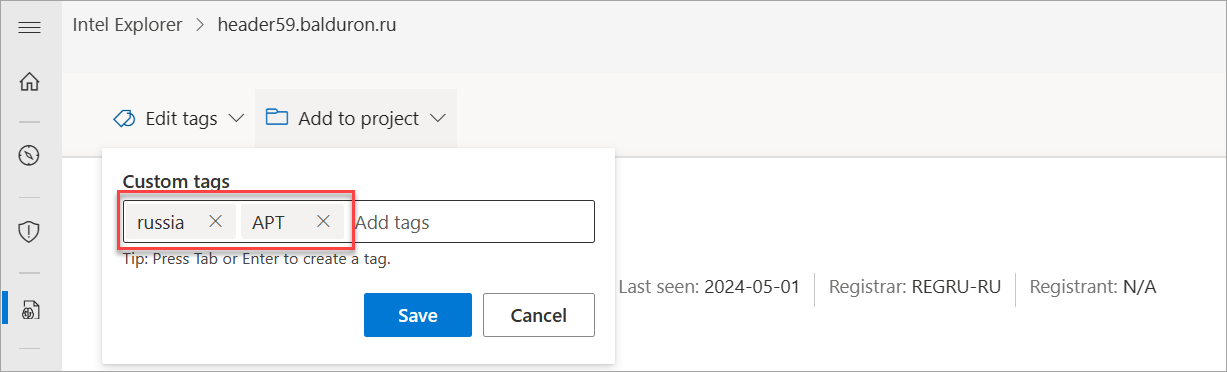The height and width of the screenshot is (372, 1227).
Task: Remove the russia tag
Action: pyautogui.click(x=215, y=222)
